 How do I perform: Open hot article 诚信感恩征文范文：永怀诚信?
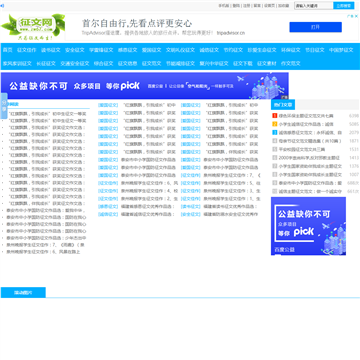pos(310,133)
